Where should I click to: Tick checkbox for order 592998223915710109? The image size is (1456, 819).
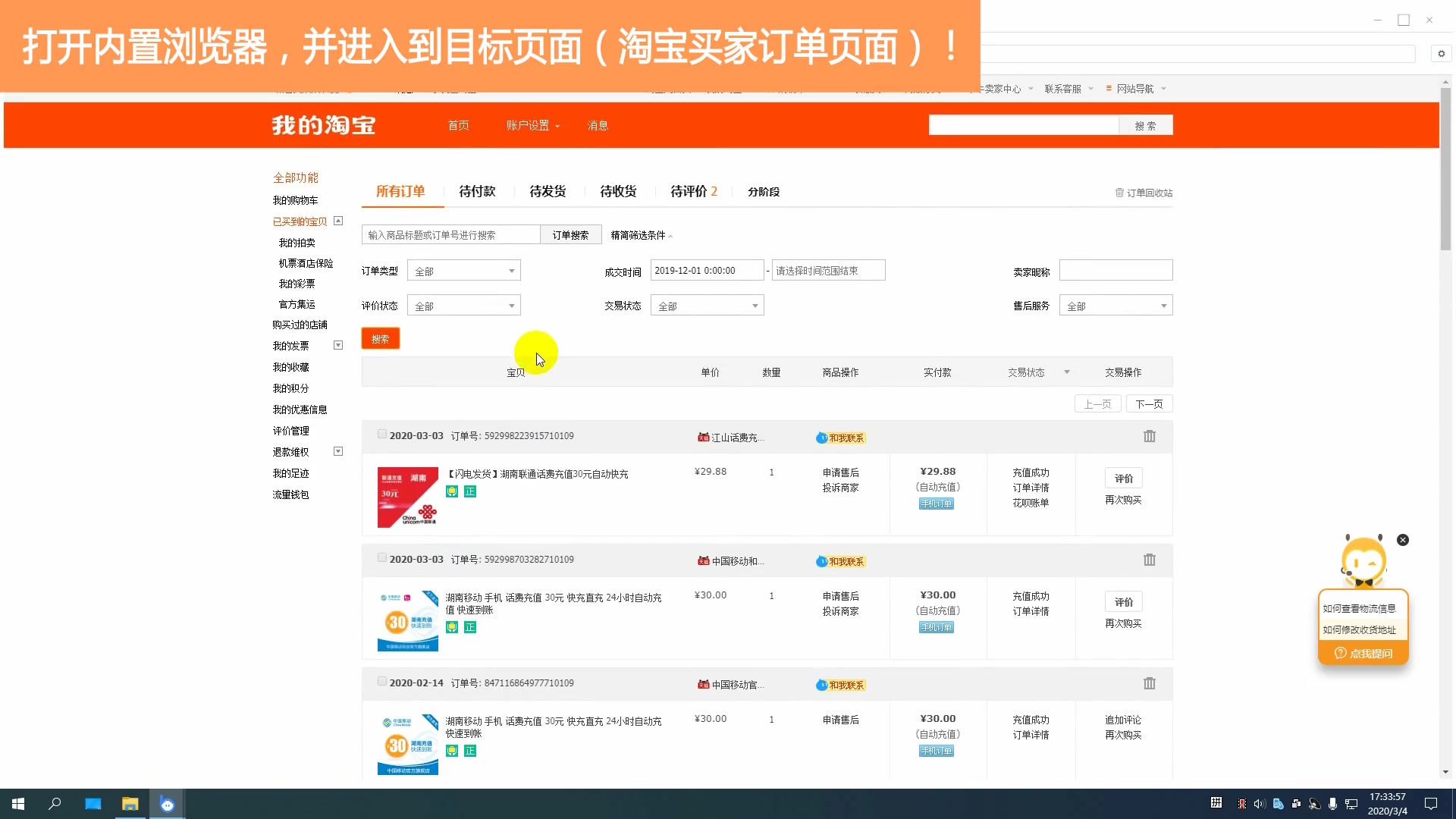pos(382,435)
